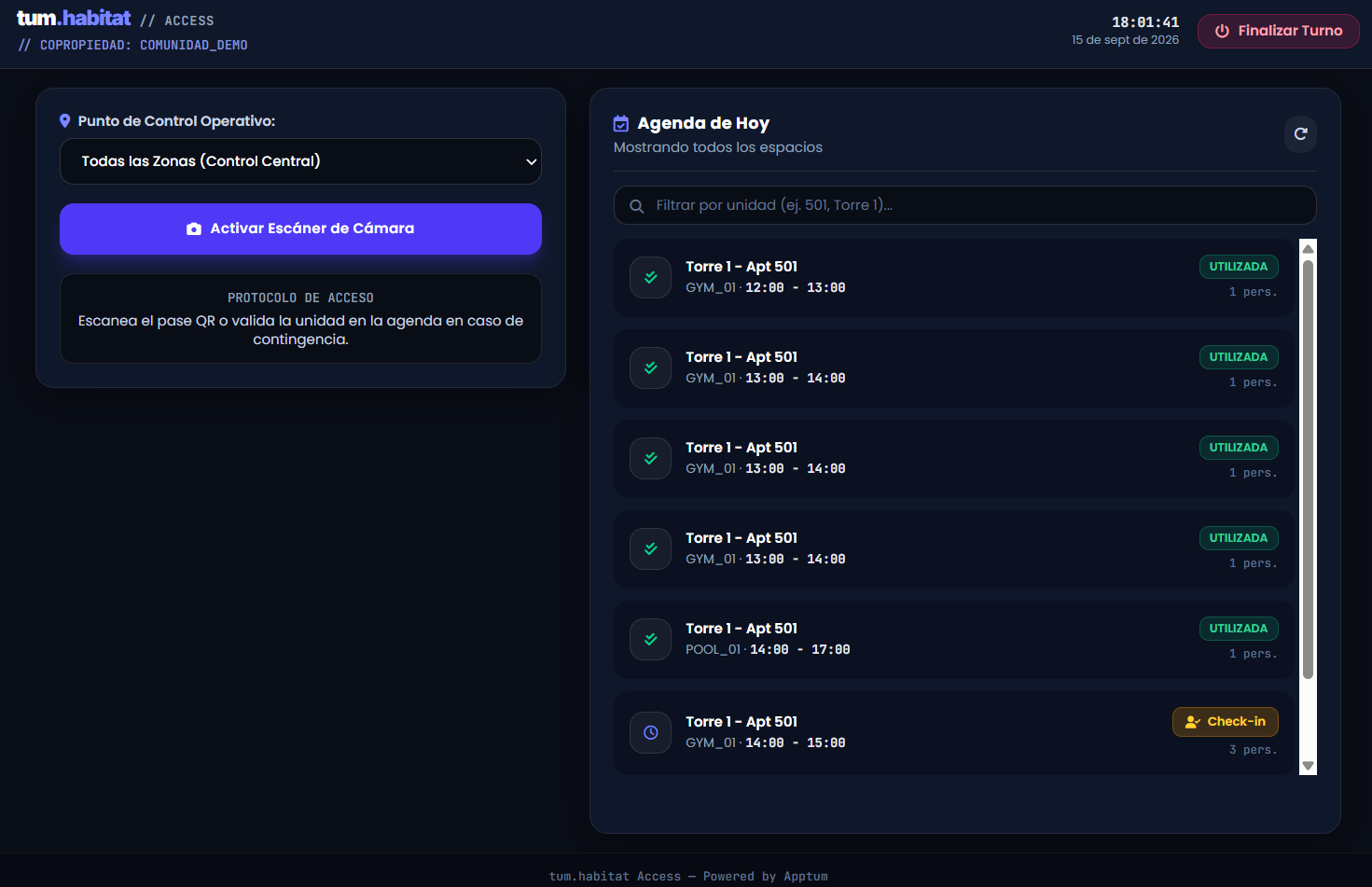Focus the Filtrar por unidad search field
This screenshot has width=1372, height=887.
(x=964, y=205)
